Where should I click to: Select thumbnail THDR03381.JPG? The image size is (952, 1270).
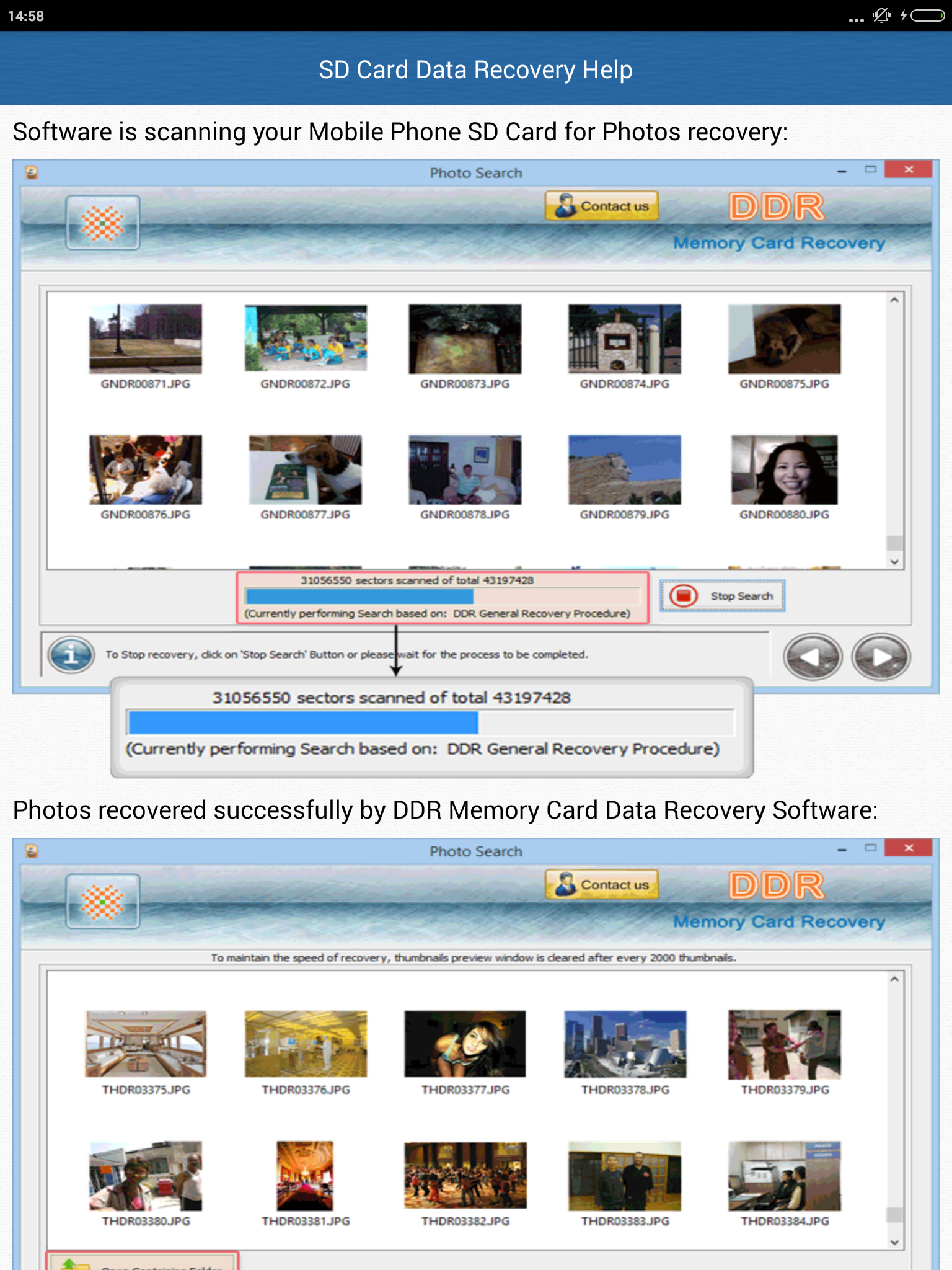coord(305,1176)
